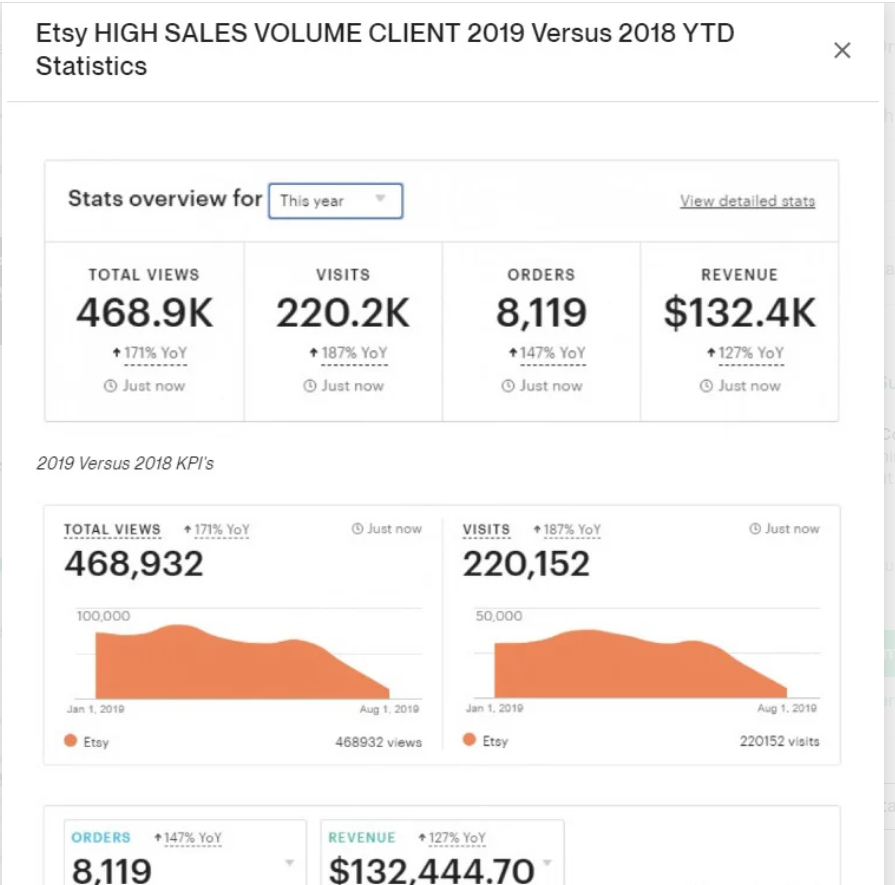The image size is (895, 885).
Task: Click the clock icon under Revenue $132.4K
Action: coord(706,386)
